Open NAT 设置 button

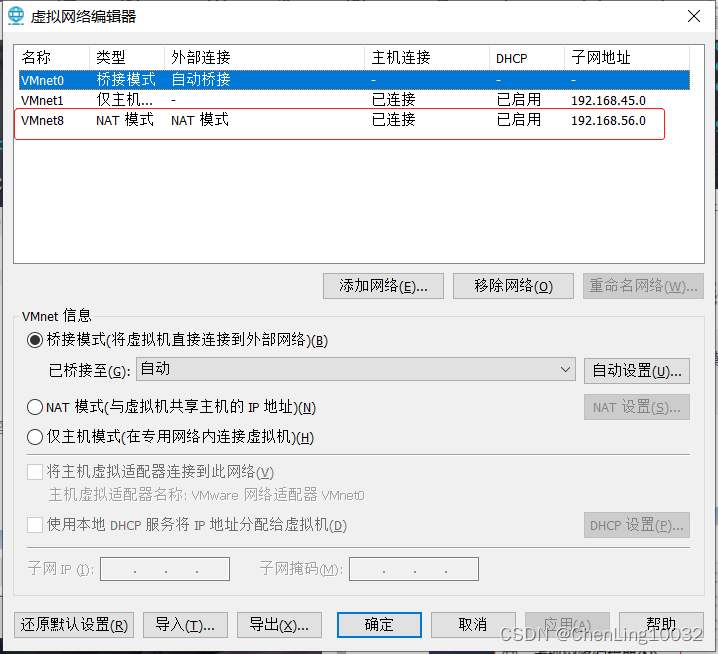(x=636, y=407)
